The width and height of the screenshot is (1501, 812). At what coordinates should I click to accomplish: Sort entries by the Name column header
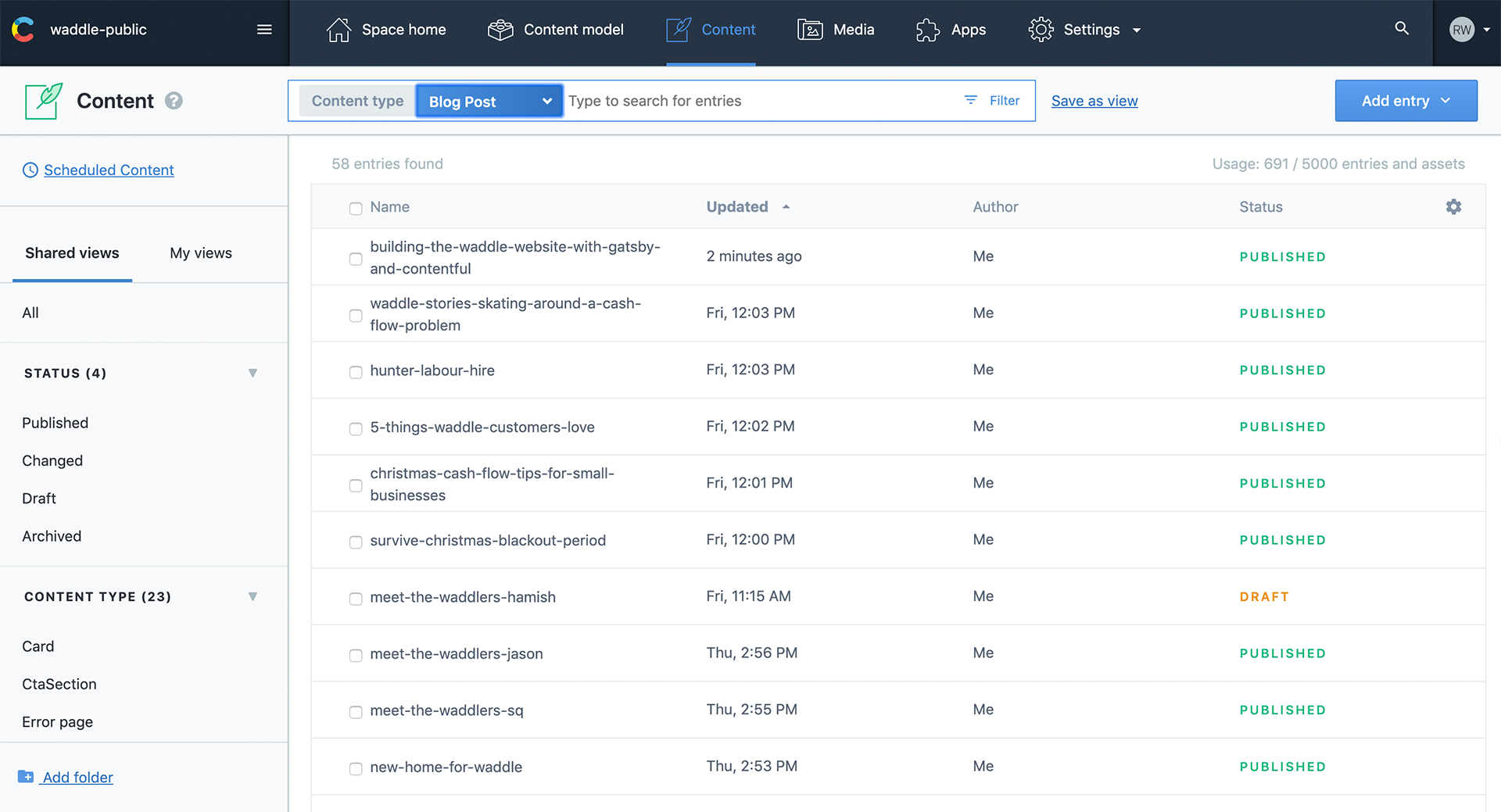390,207
